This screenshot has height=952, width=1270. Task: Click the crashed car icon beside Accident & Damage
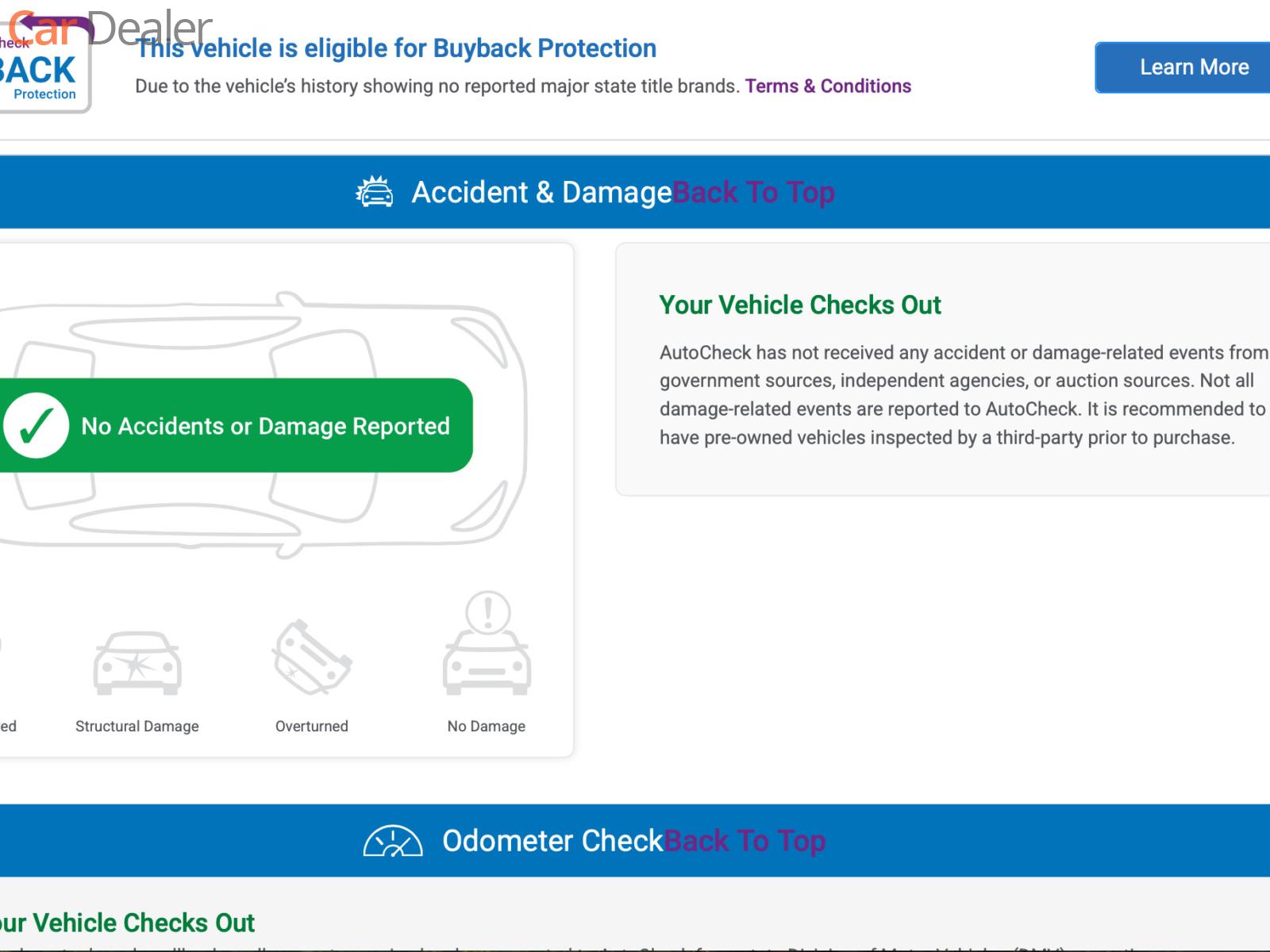374,192
